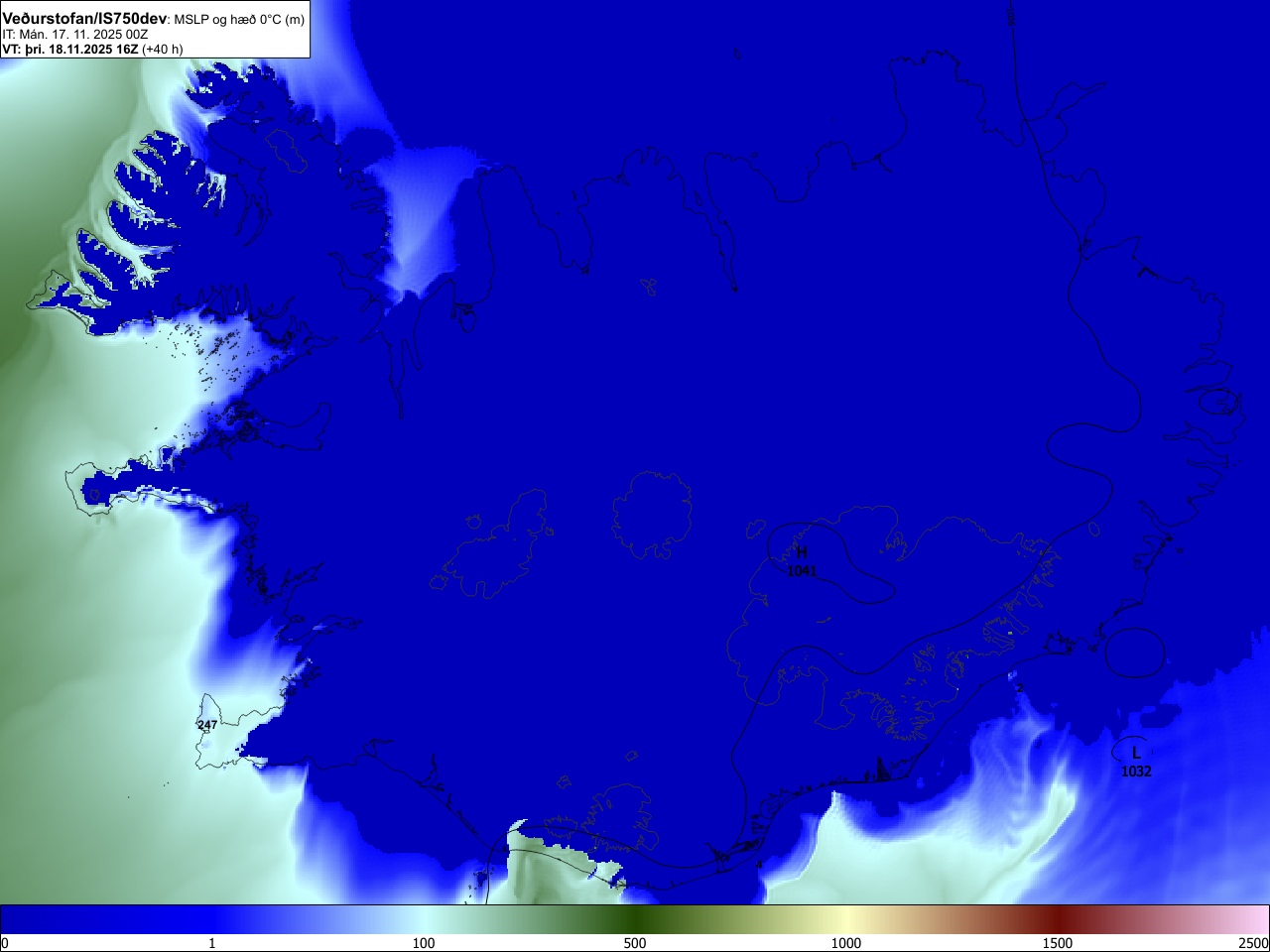Screen dimensions: 1270x952
Task: Click the colorbar label 2500
Action: tap(1254, 943)
